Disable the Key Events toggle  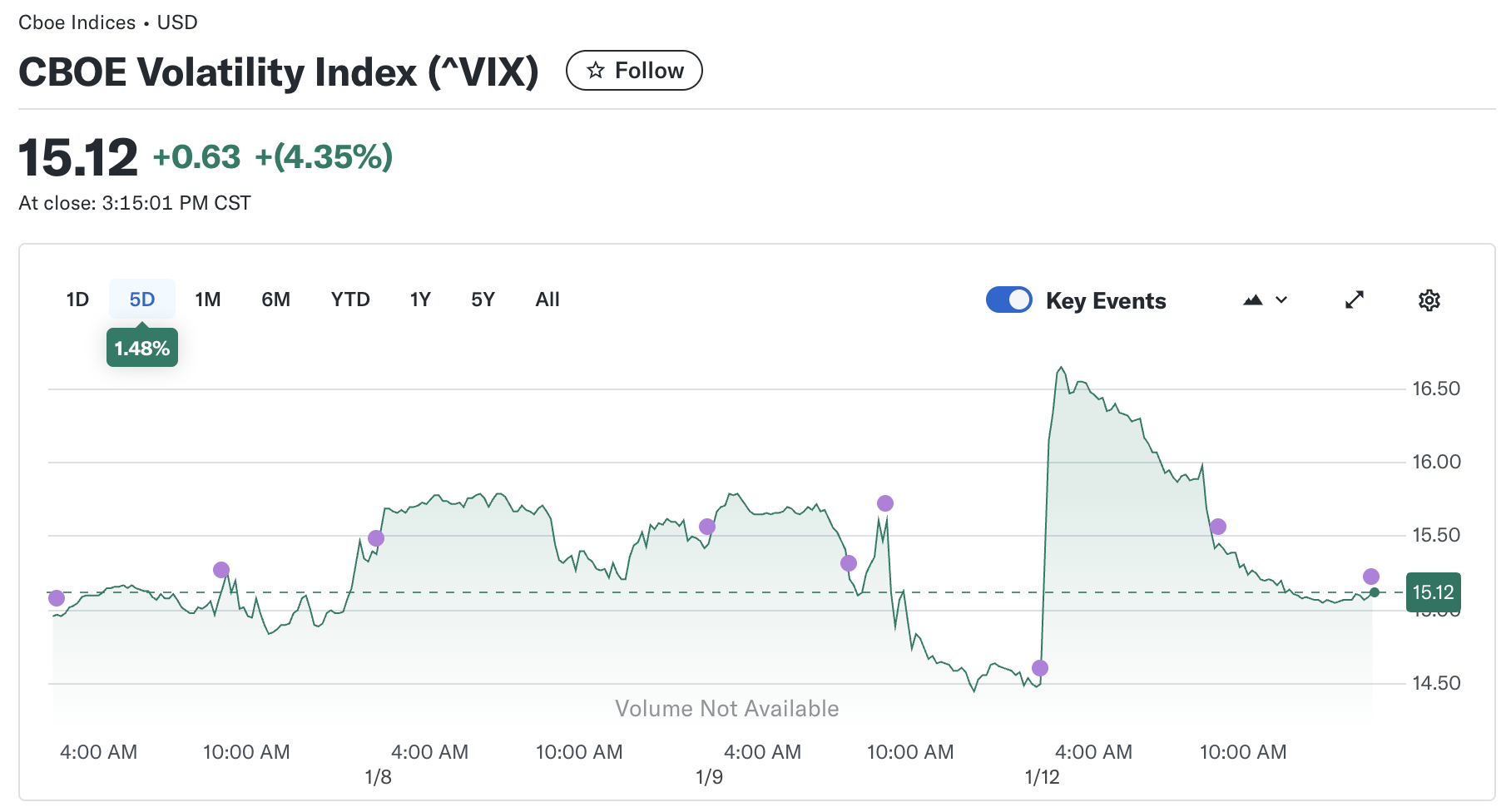click(x=1008, y=300)
